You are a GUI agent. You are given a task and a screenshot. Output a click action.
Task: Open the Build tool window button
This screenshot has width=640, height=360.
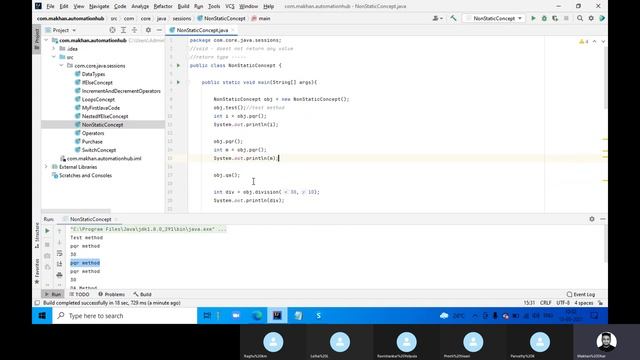coord(142,294)
